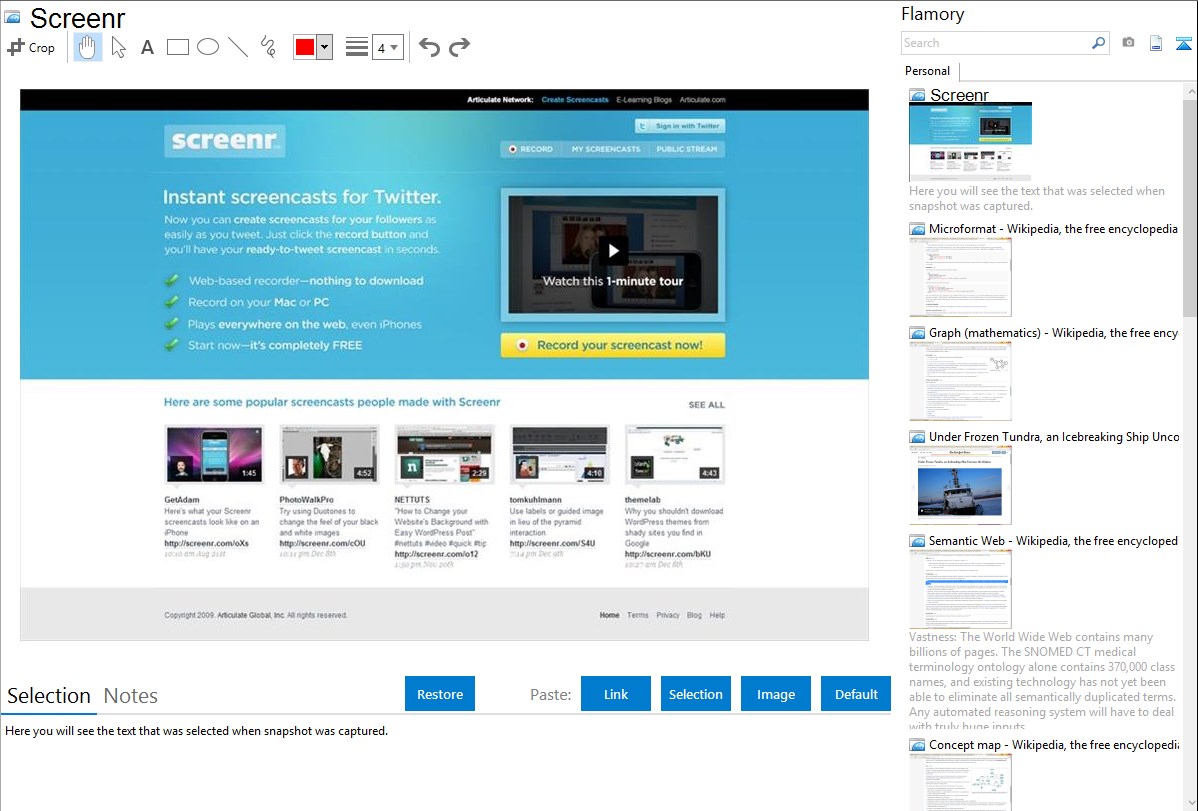Select the 'Under Frozen Tundra' snapshot title

click(1054, 437)
